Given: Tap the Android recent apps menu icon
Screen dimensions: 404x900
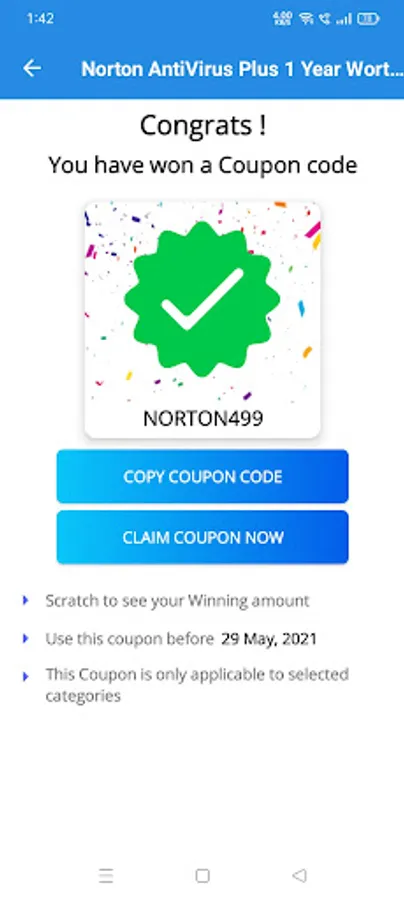Looking at the screenshot, I should tap(106, 875).
